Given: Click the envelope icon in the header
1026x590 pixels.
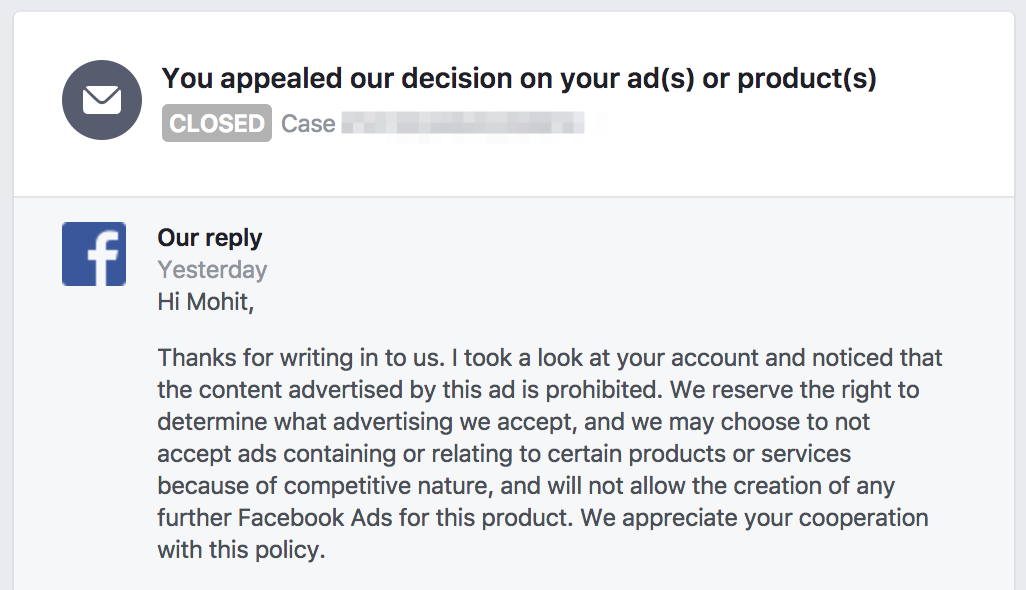Looking at the screenshot, I should (x=101, y=100).
